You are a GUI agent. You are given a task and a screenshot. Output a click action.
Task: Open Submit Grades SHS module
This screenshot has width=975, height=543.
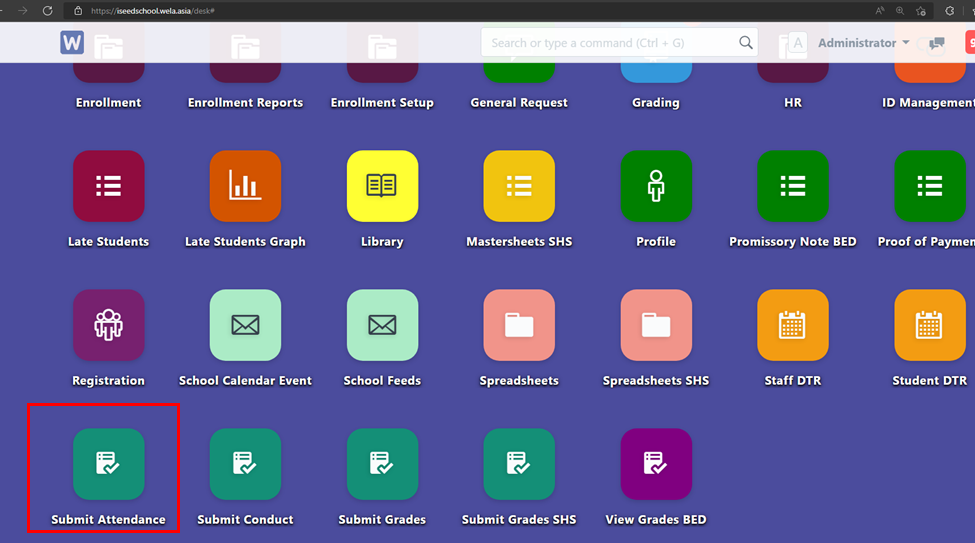(x=519, y=464)
